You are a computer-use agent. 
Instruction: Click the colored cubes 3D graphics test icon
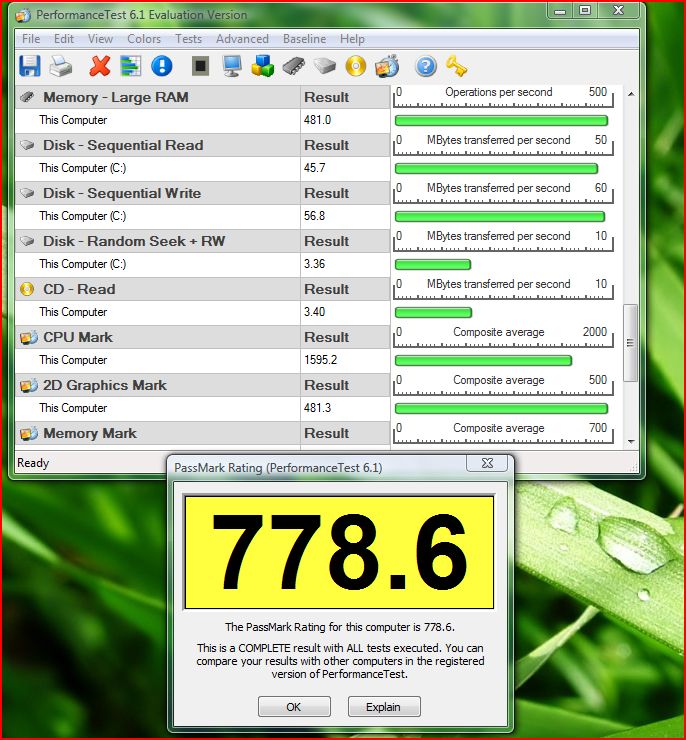pyautogui.click(x=262, y=66)
